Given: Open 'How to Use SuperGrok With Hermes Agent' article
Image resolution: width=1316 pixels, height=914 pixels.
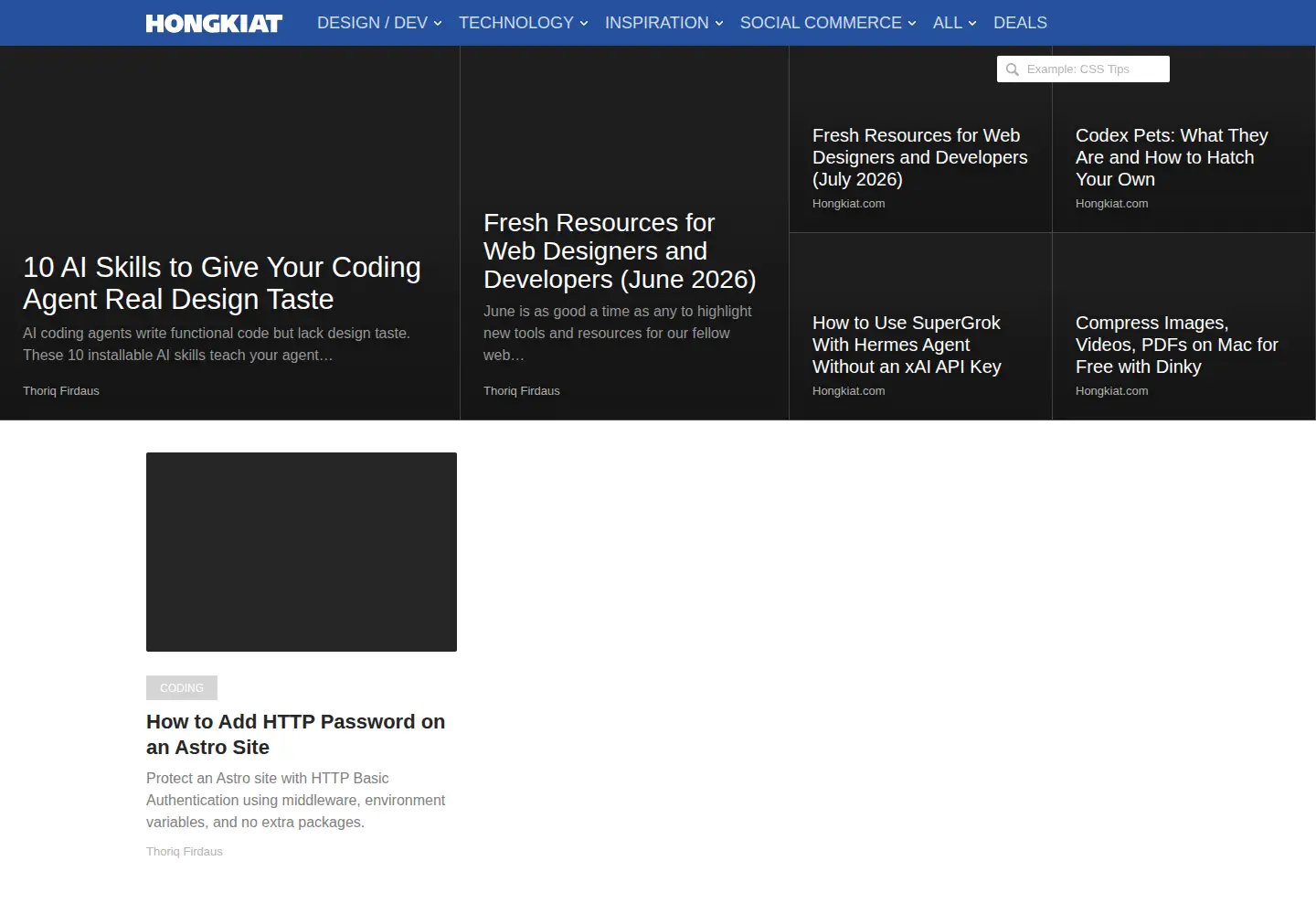Looking at the screenshot, I should point(907,345).
